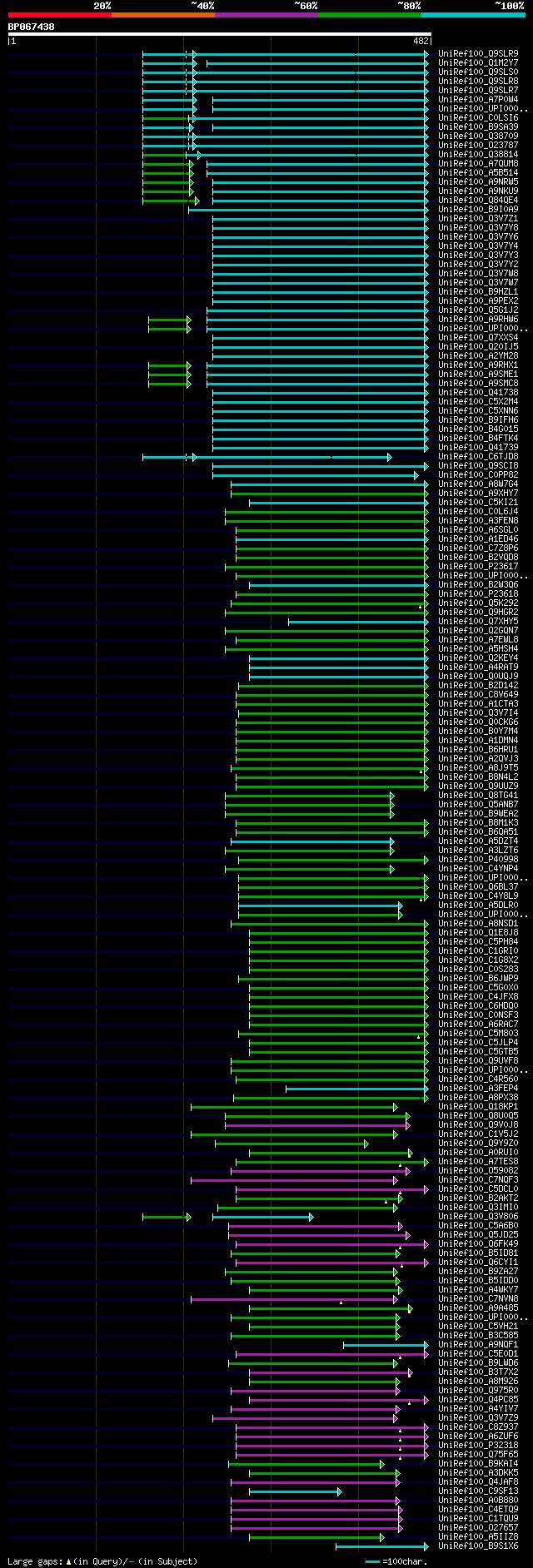Click label UniRef100_C5KI21
Screen dimensions: 533x1568
pos(478,502)
